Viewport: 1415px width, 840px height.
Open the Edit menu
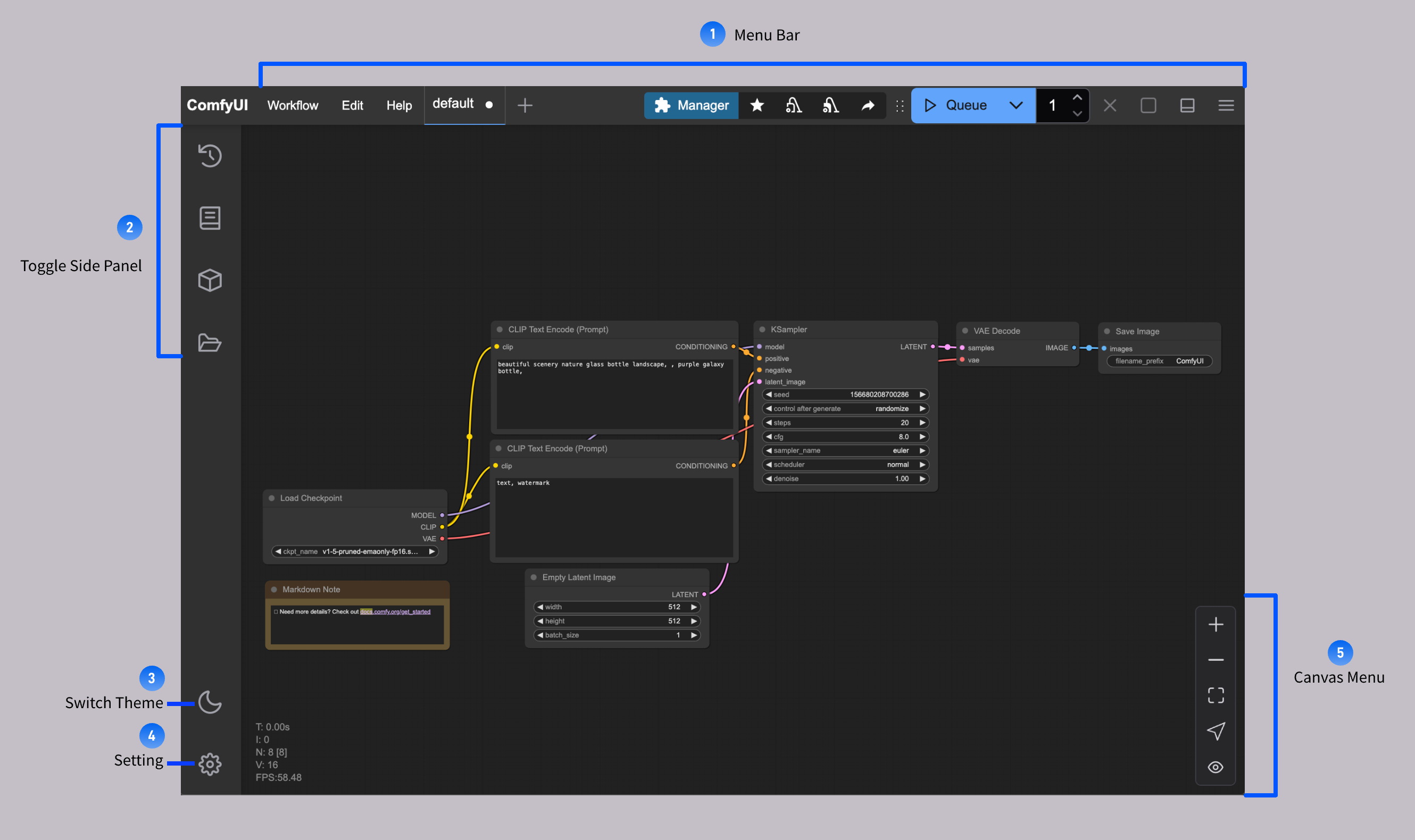[352, 105]
